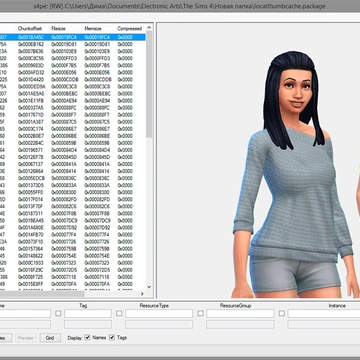Click the resource list vertical scrollbar thumb
Viewport: 360px width, 360px height.
click(149, 84)
